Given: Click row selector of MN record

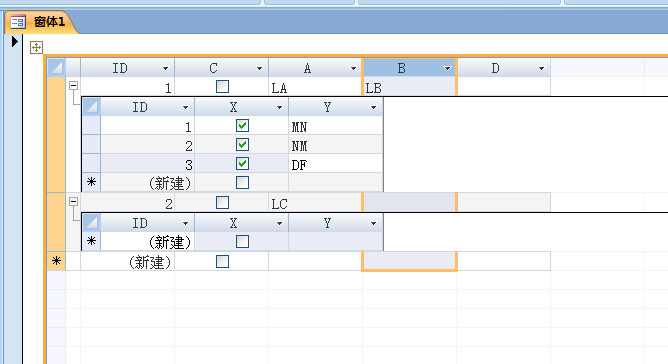Looking at the screenshot, I should [91, 126].
